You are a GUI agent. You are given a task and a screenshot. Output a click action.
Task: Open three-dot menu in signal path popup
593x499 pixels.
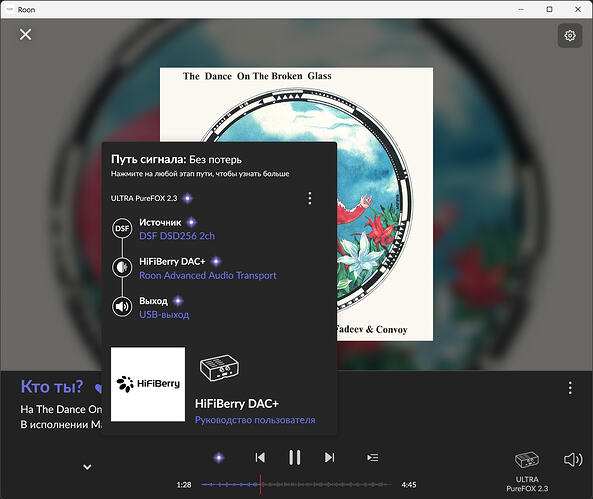[310, 198]
